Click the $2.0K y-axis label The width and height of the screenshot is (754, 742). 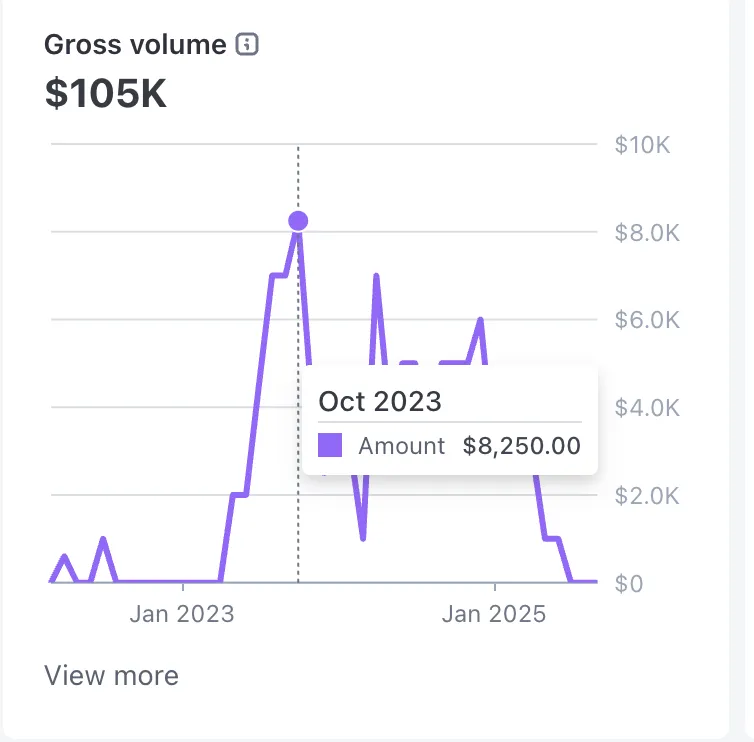tap(647, 495)
